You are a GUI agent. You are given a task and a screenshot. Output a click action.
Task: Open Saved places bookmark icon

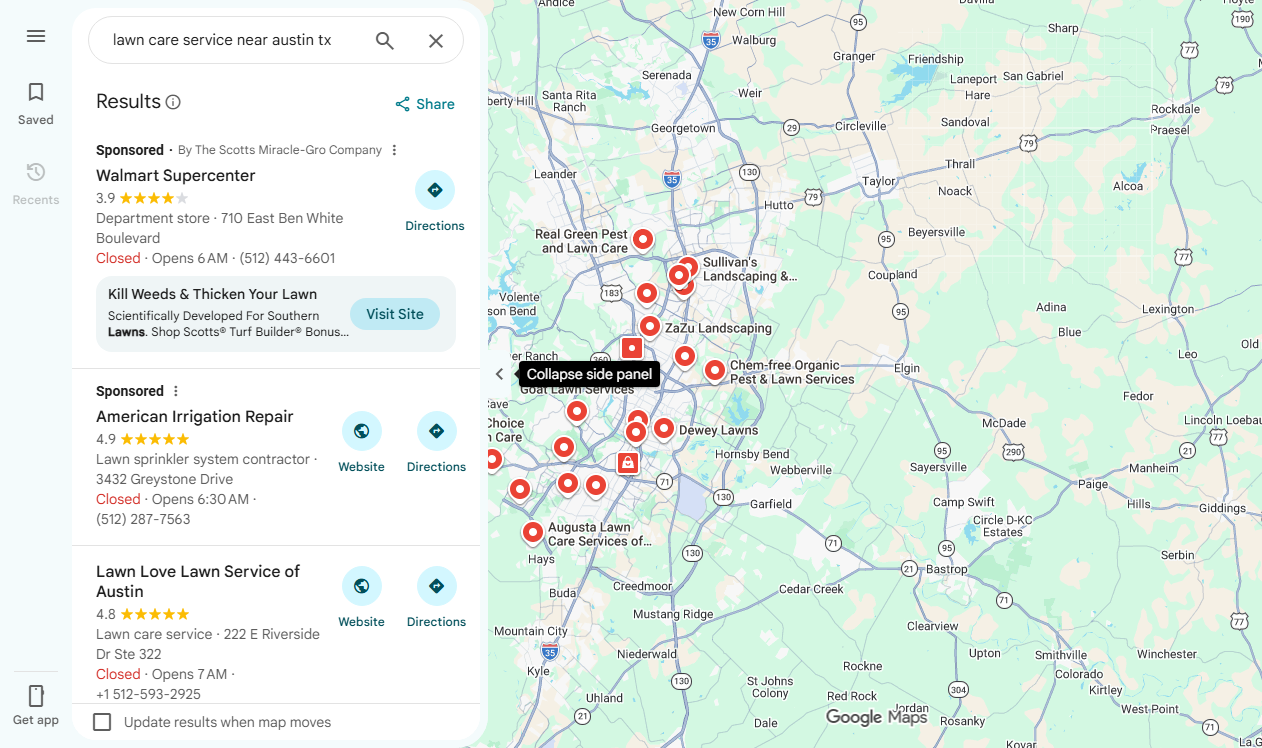tap(36, 93)
